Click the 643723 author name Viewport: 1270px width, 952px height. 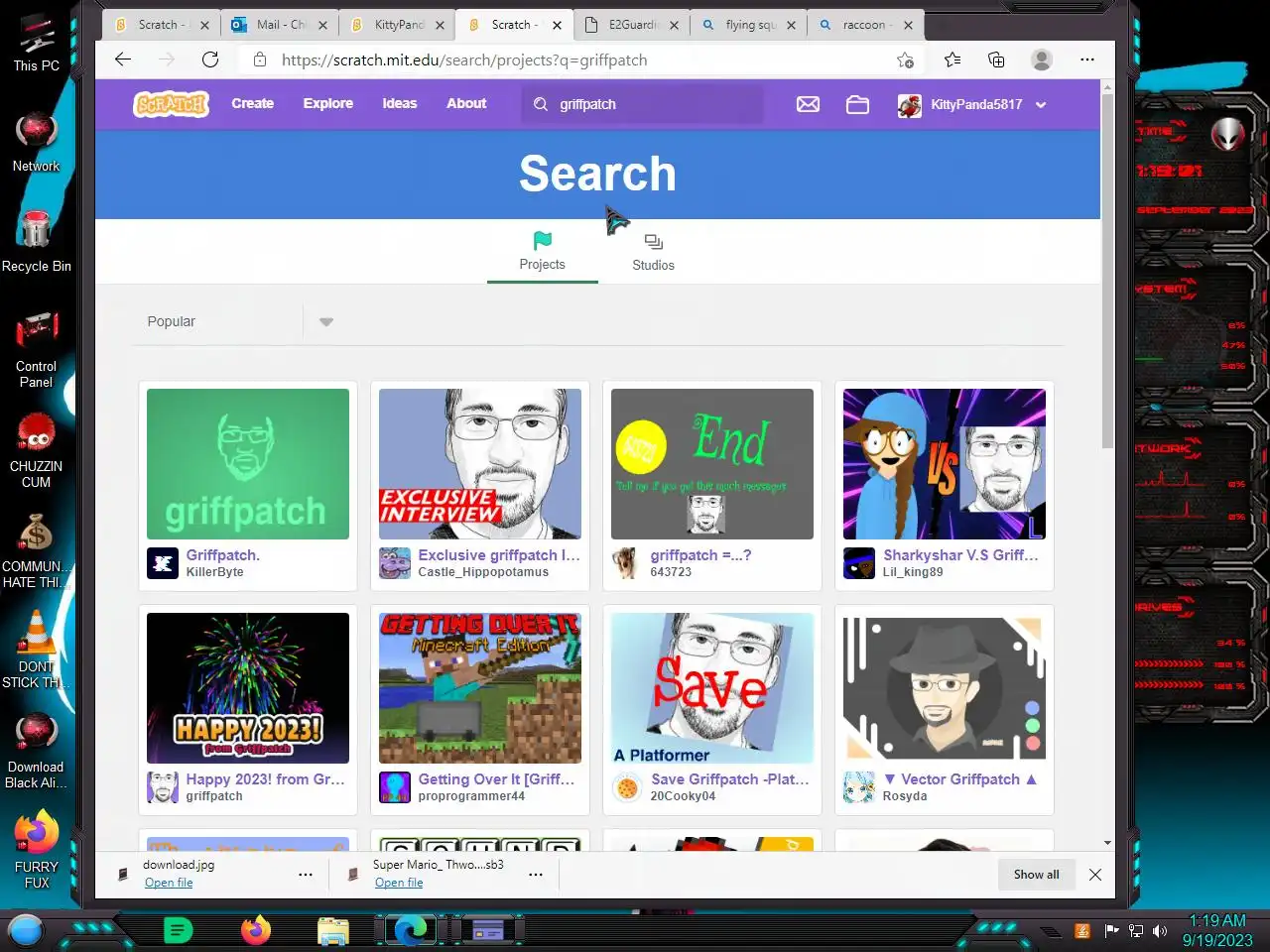(x=671, y=572)
